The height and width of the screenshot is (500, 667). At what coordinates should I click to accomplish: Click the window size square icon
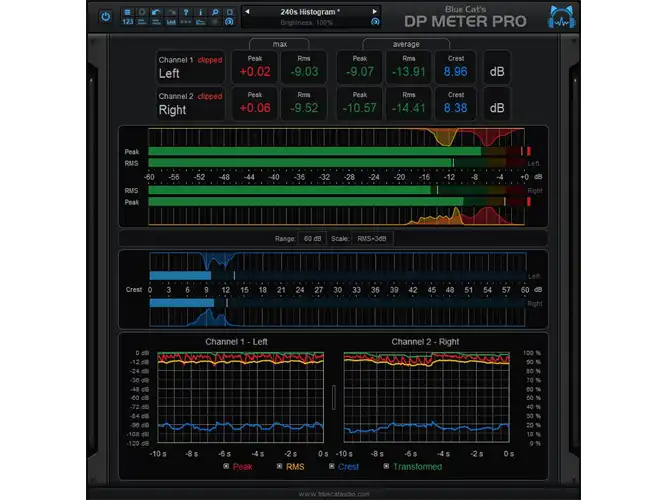click(x=230, y=12)
